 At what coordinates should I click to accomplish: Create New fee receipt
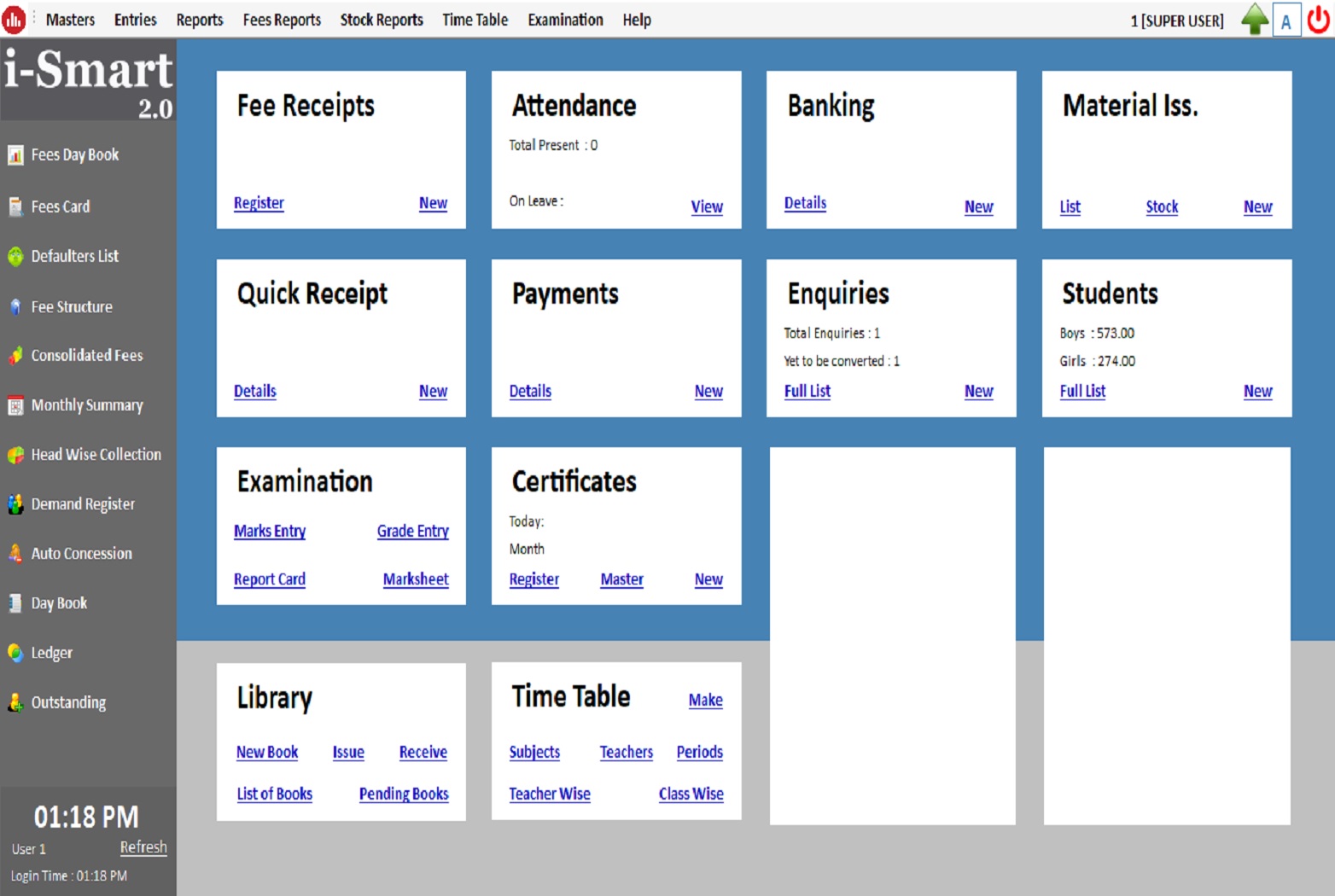[433, 203]
